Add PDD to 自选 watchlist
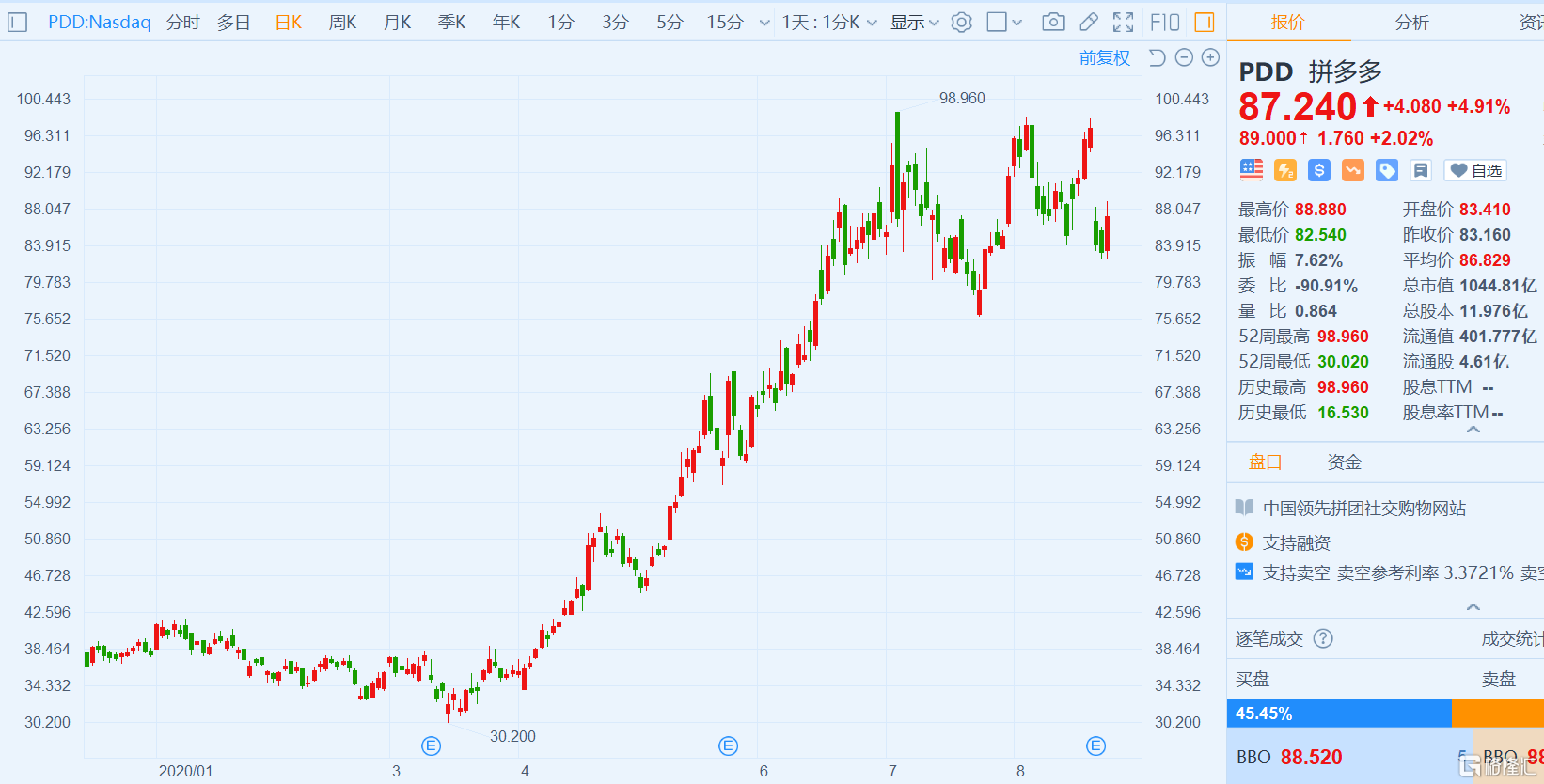The width and height of the screenshot is (1544, 784). pos(1475,170)
